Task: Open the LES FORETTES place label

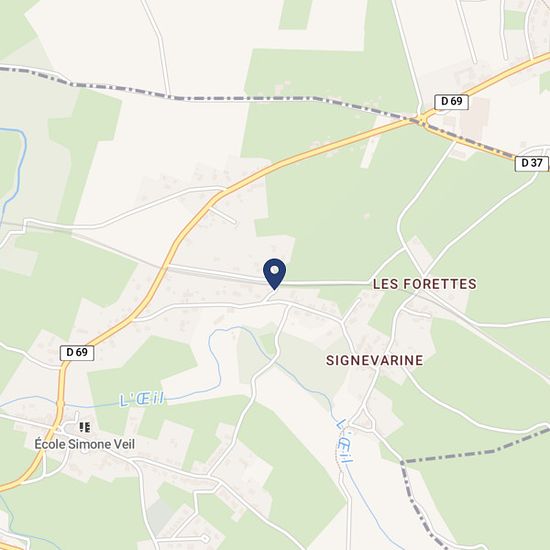Action: click(x=424, y=284)
